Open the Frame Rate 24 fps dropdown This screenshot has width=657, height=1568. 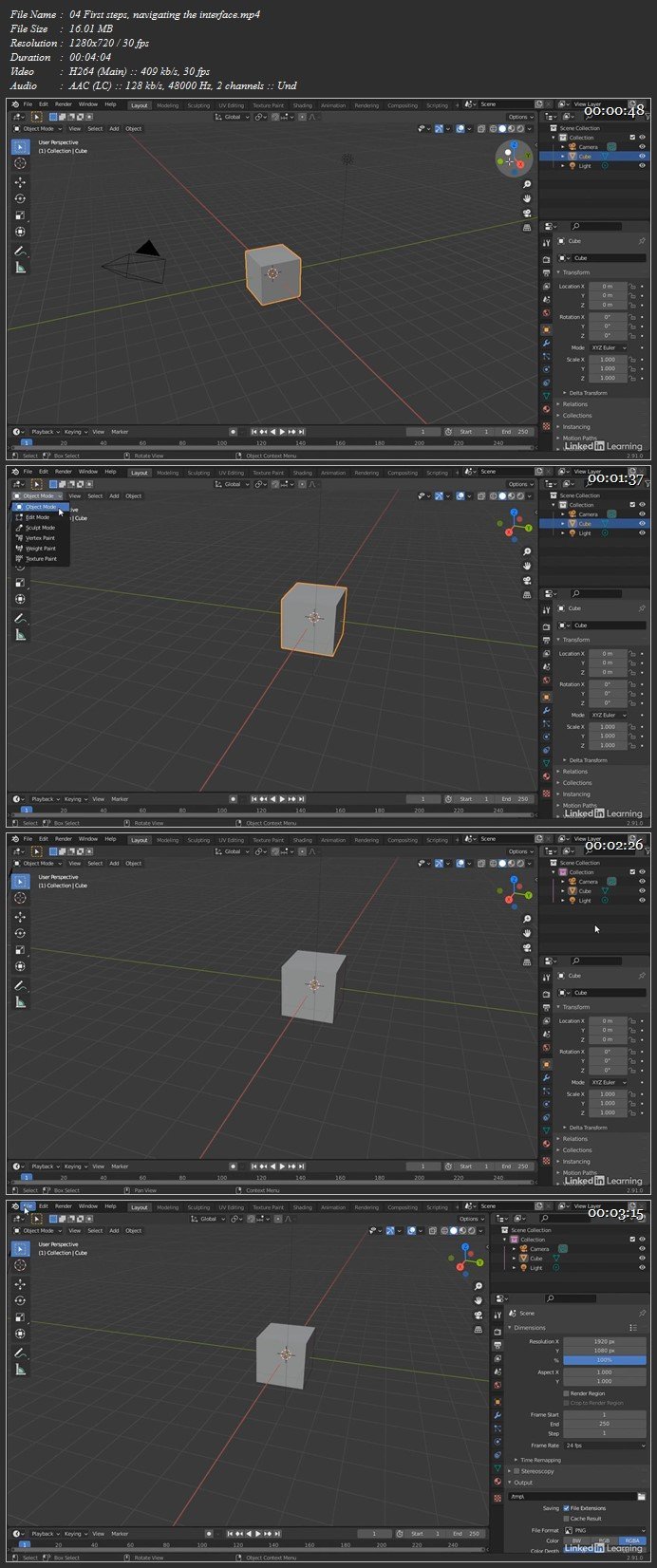pyautogui.click(x=603, y=1446)
